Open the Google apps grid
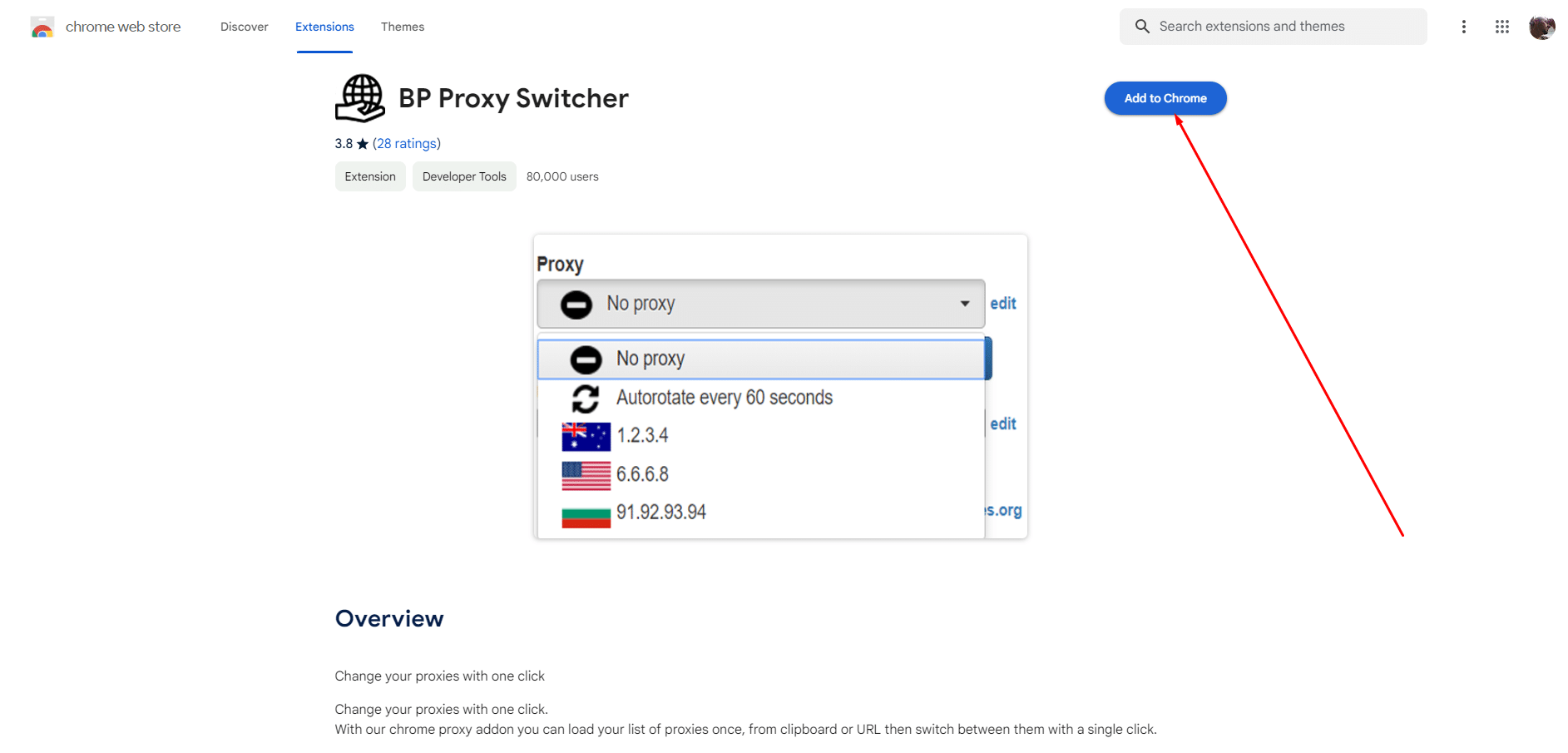Viewport: 1568px width, 753px height. [x=1501, y=27]
